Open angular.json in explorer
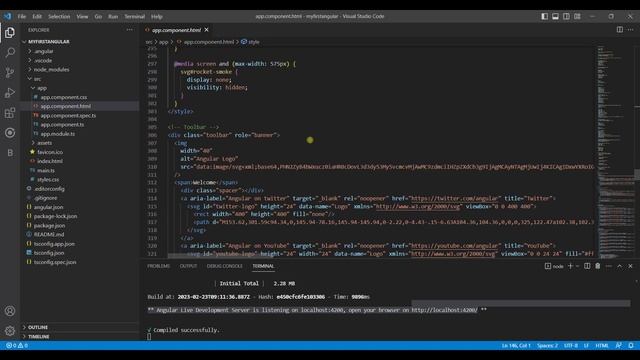 pyautogui.click(x=80, y=207)
